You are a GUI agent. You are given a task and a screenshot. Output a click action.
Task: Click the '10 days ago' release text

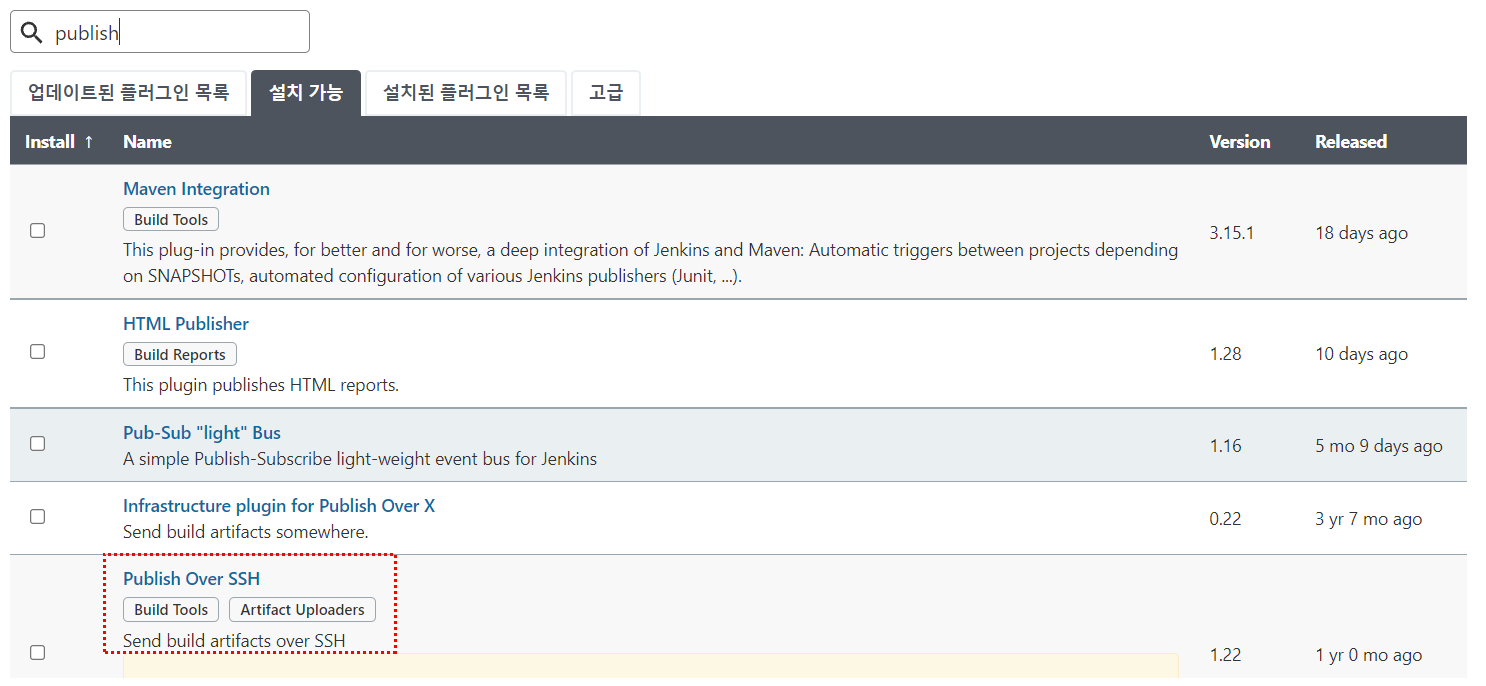(x=1361, y=354)
